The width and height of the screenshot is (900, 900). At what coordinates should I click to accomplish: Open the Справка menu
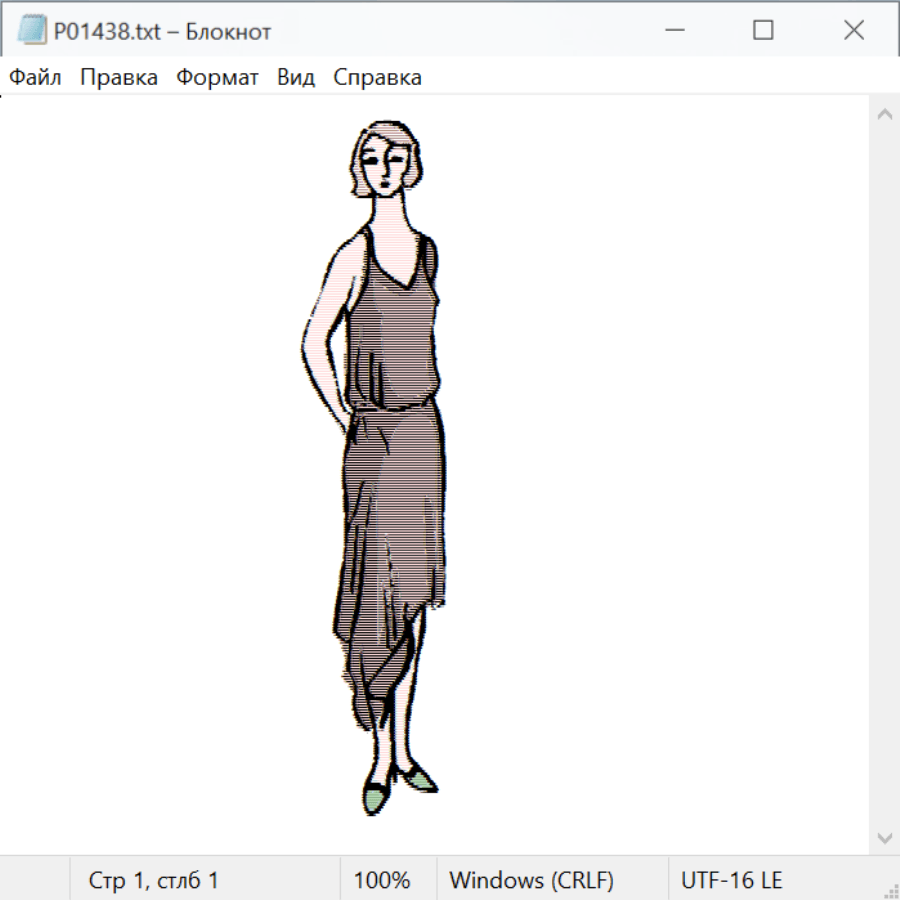point(377,77)
